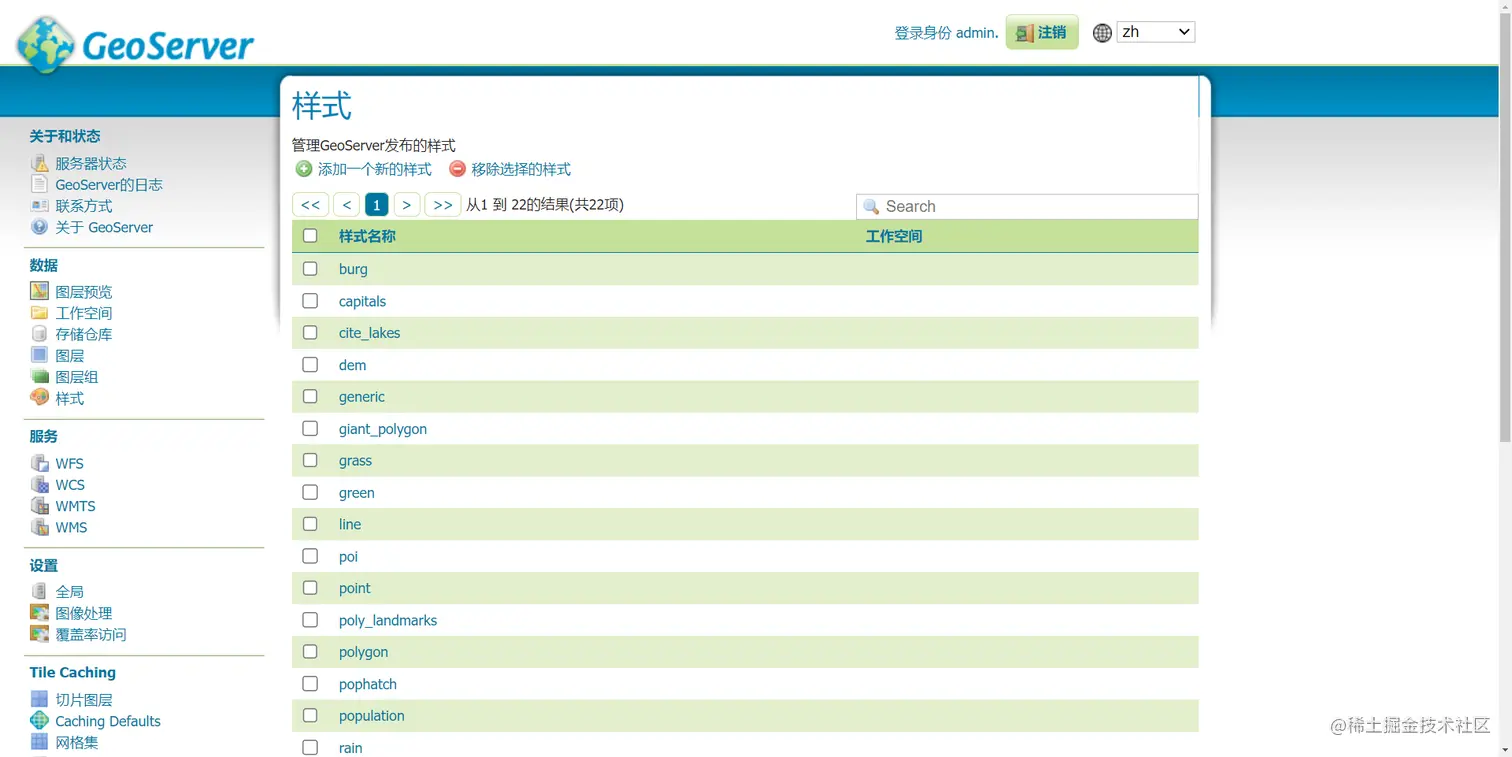Screen dimensions: 1512x757
Task: Check the box for capitals style
Action: pos(310,300)
